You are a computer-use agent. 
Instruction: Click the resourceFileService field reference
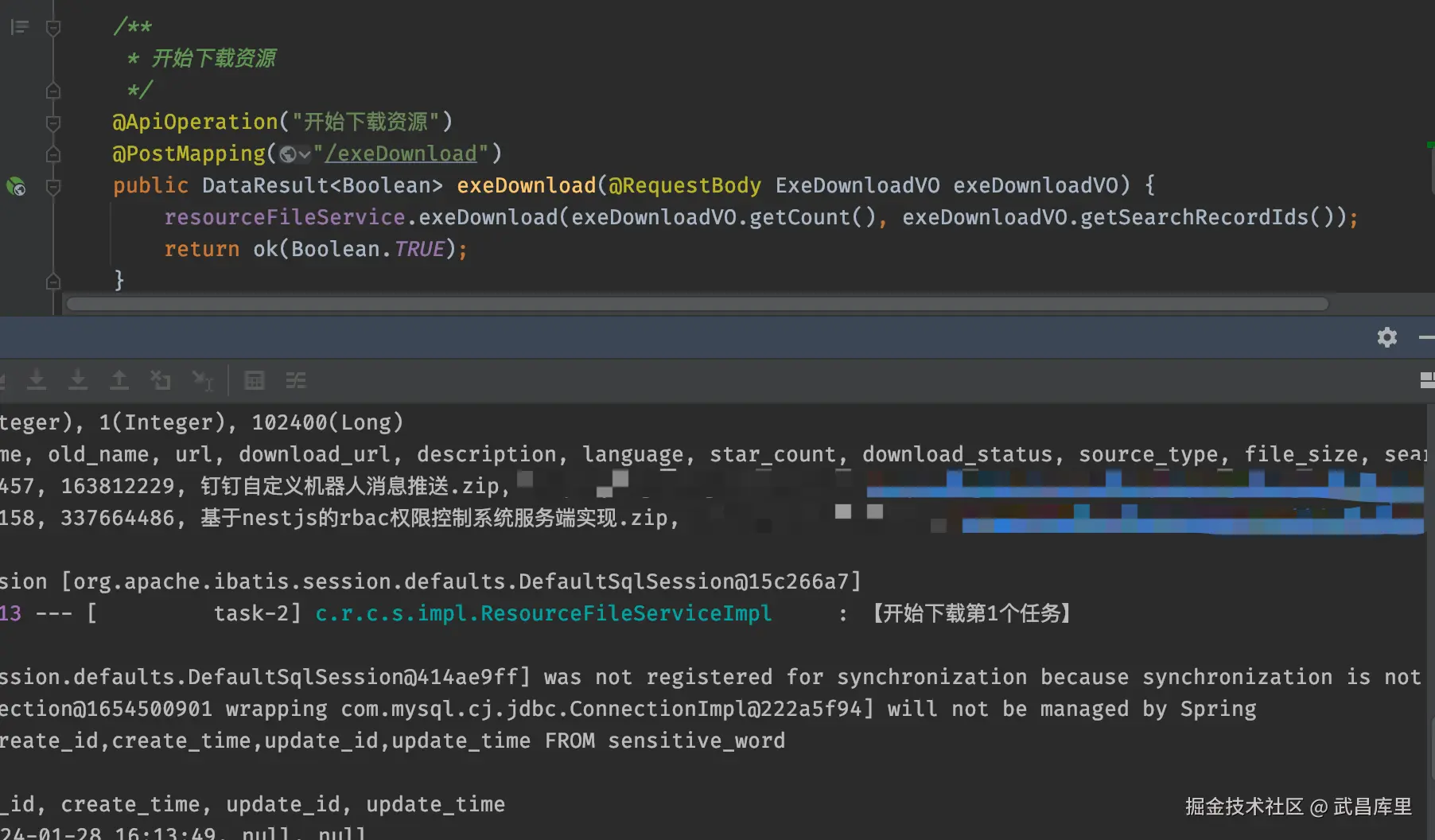click(x=285, y=217)
